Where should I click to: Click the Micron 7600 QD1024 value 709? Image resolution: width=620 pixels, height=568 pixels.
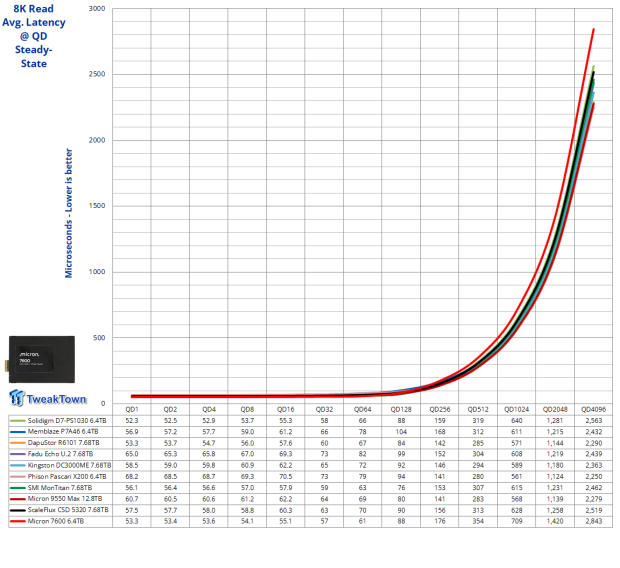click(x=516, y=521)
